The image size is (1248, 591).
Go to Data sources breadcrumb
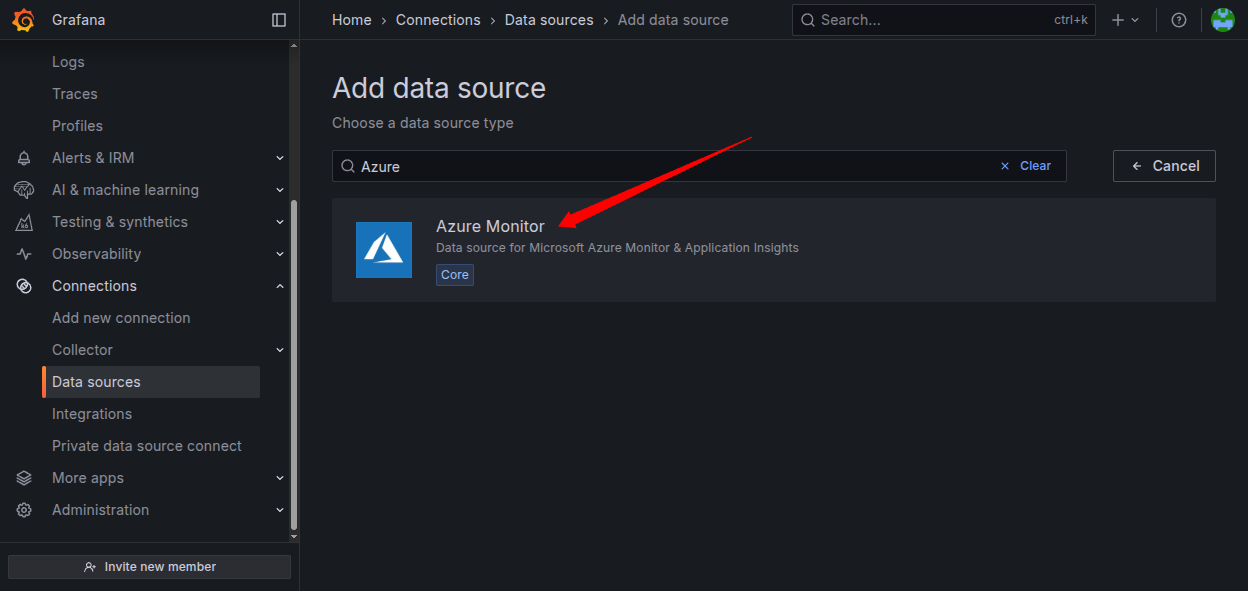click(x=549, y=20)
